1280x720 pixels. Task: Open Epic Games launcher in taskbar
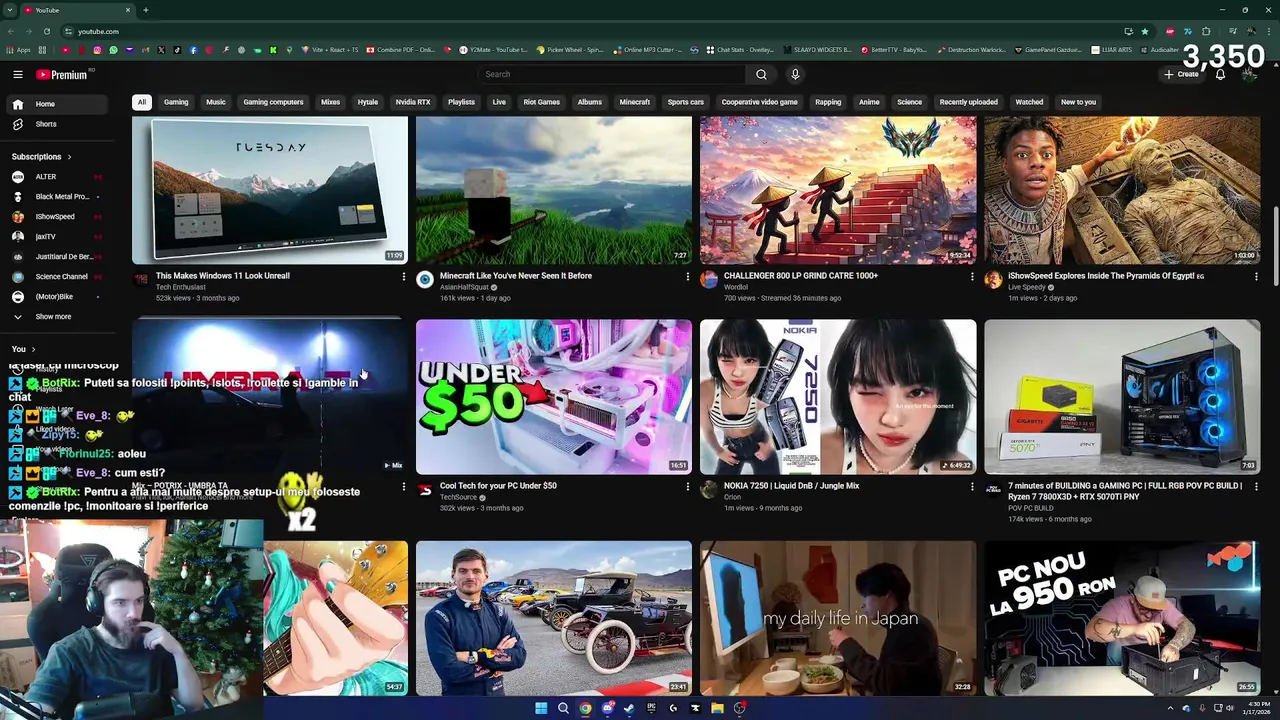point(651,708)
